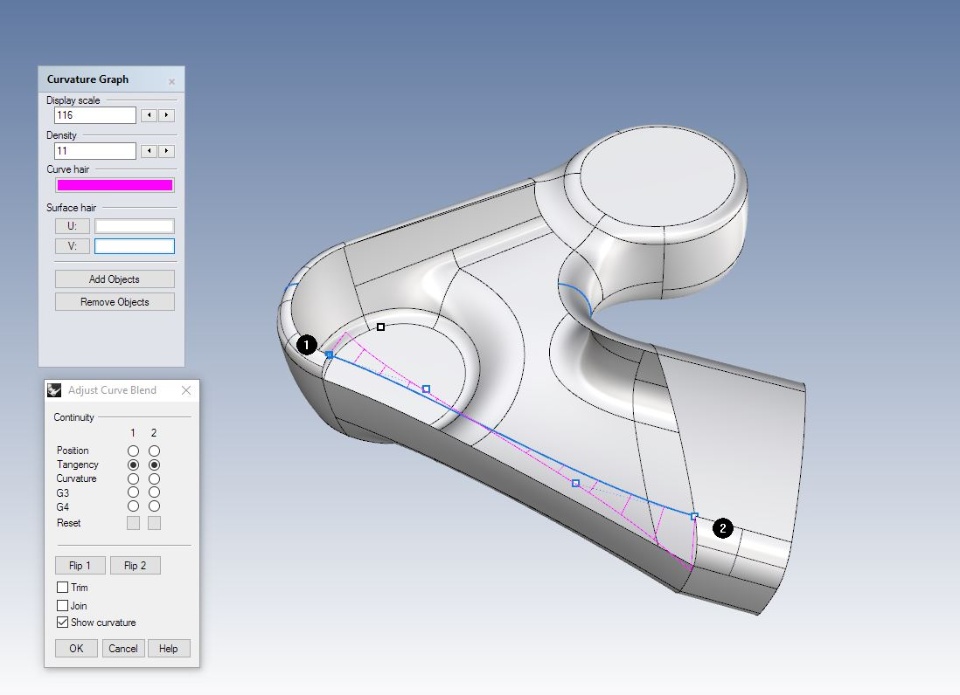Image resolution: width=960 pixels, height=695 pixels.
Task: Increase Density with right arrow
Action: point(167,151)
